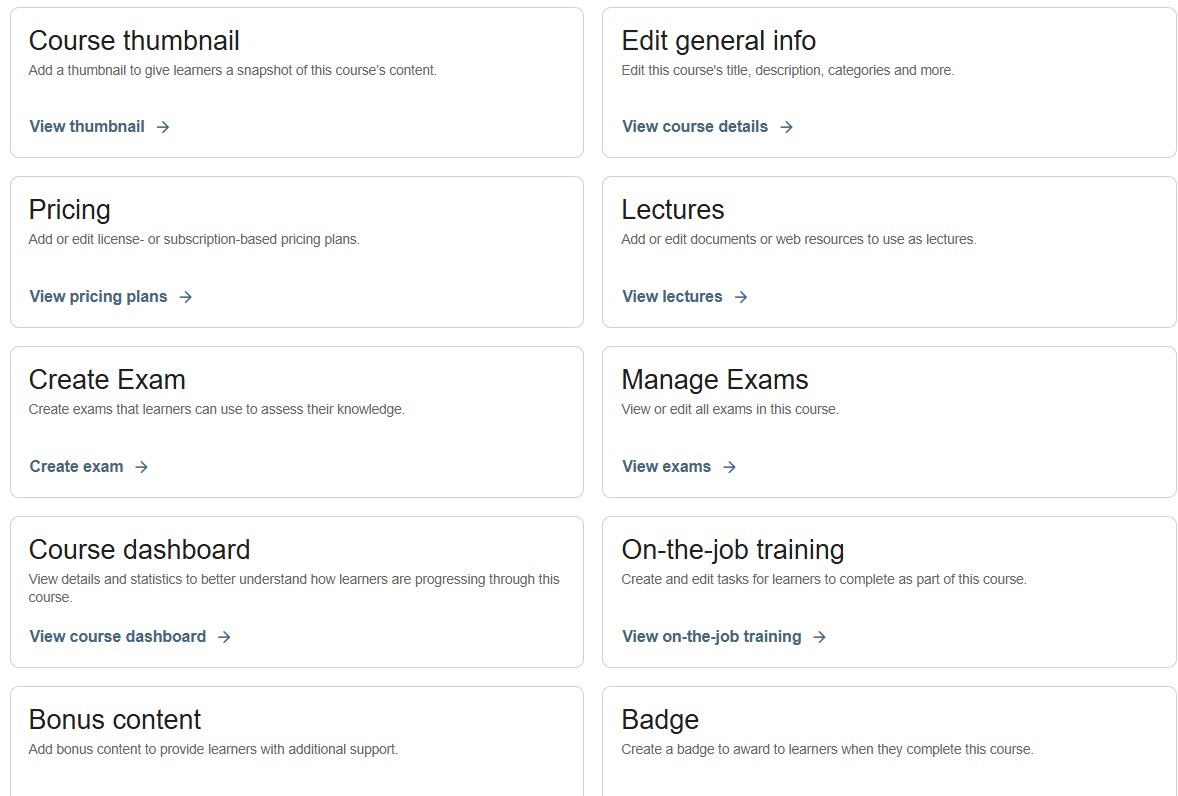Click the Badge card heading
1178x796 pixels.
coord(660,720)
